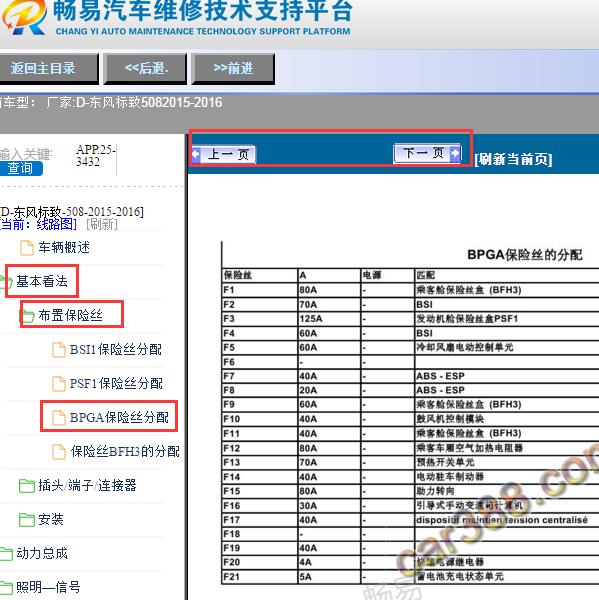Expand the 安装 folder
Screen dimensions: 599x600
pos(51,519)
